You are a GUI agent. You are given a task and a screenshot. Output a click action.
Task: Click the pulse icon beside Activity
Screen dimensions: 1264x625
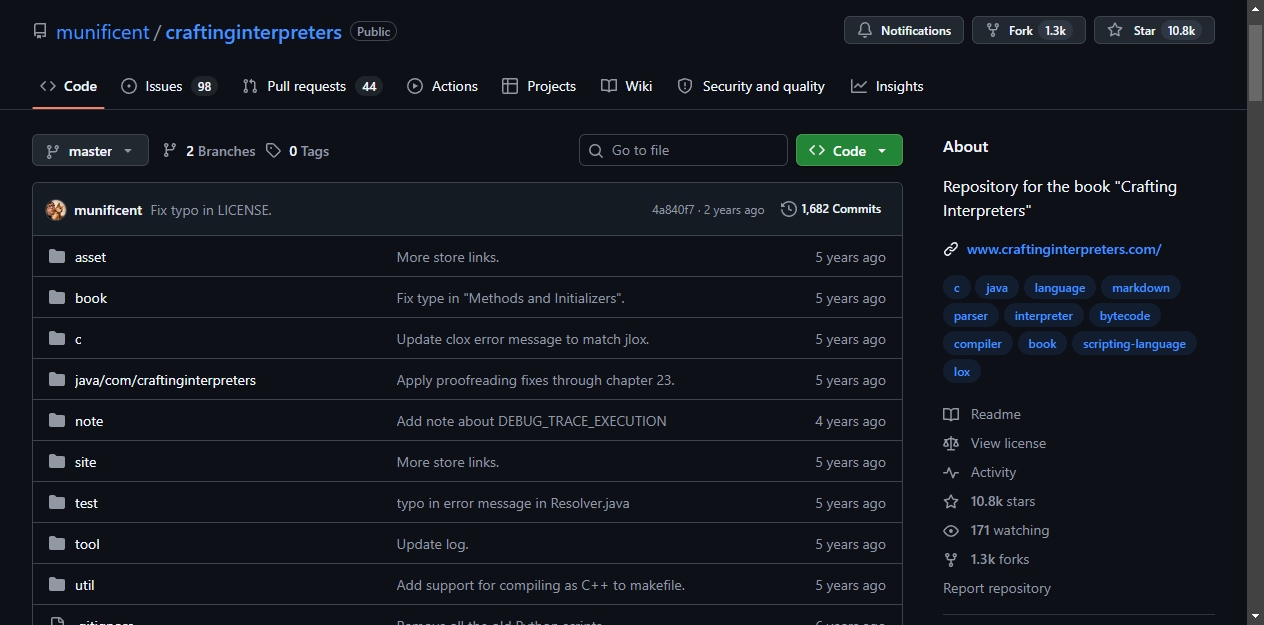(951, 472)
